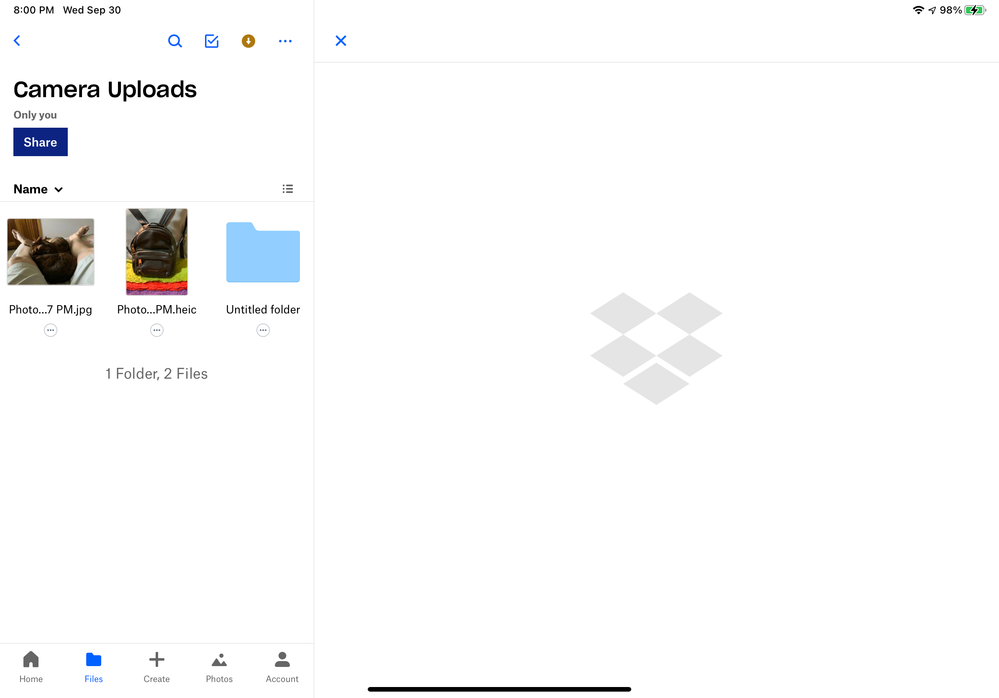This screenshot has width=999, height=698.
Task: Open search with the magnifier icon
Action: 175,41
